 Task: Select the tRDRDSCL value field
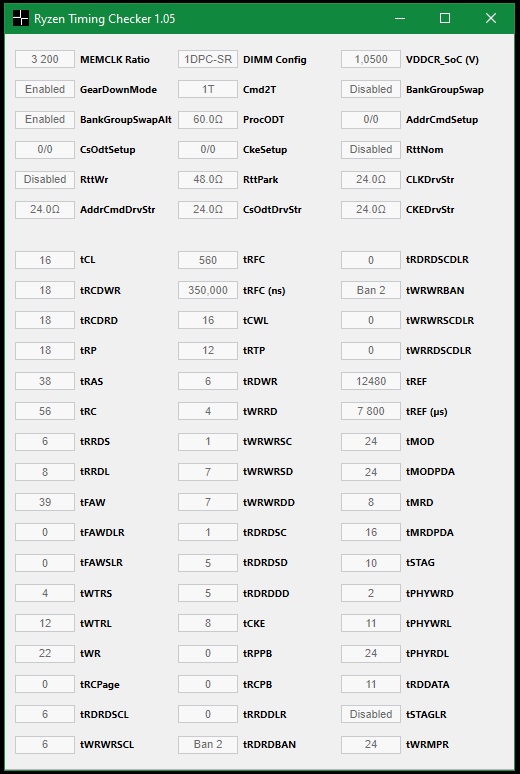click(45, 714)
